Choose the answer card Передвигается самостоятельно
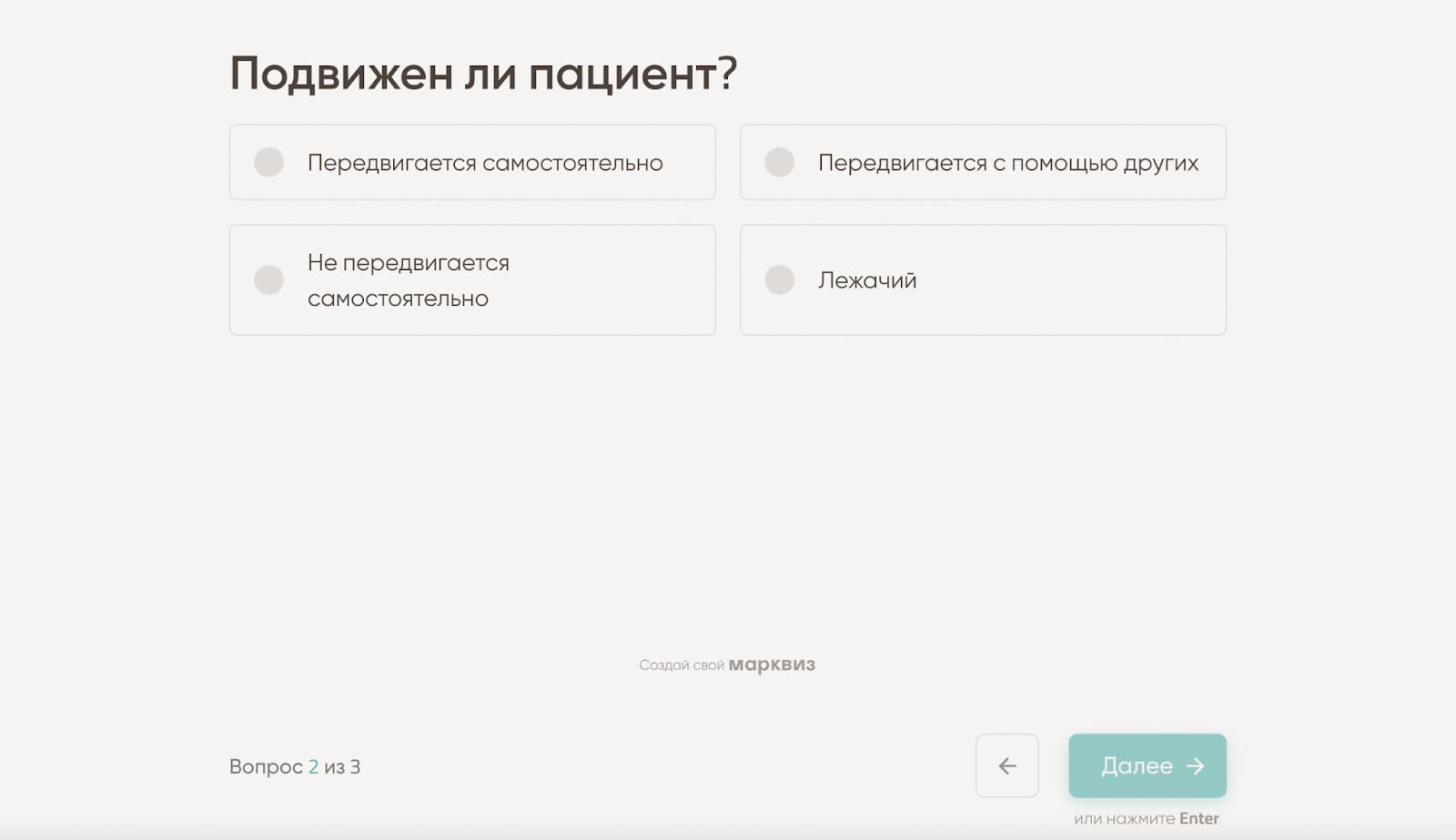1456x840 pixels. pos(473,163)
